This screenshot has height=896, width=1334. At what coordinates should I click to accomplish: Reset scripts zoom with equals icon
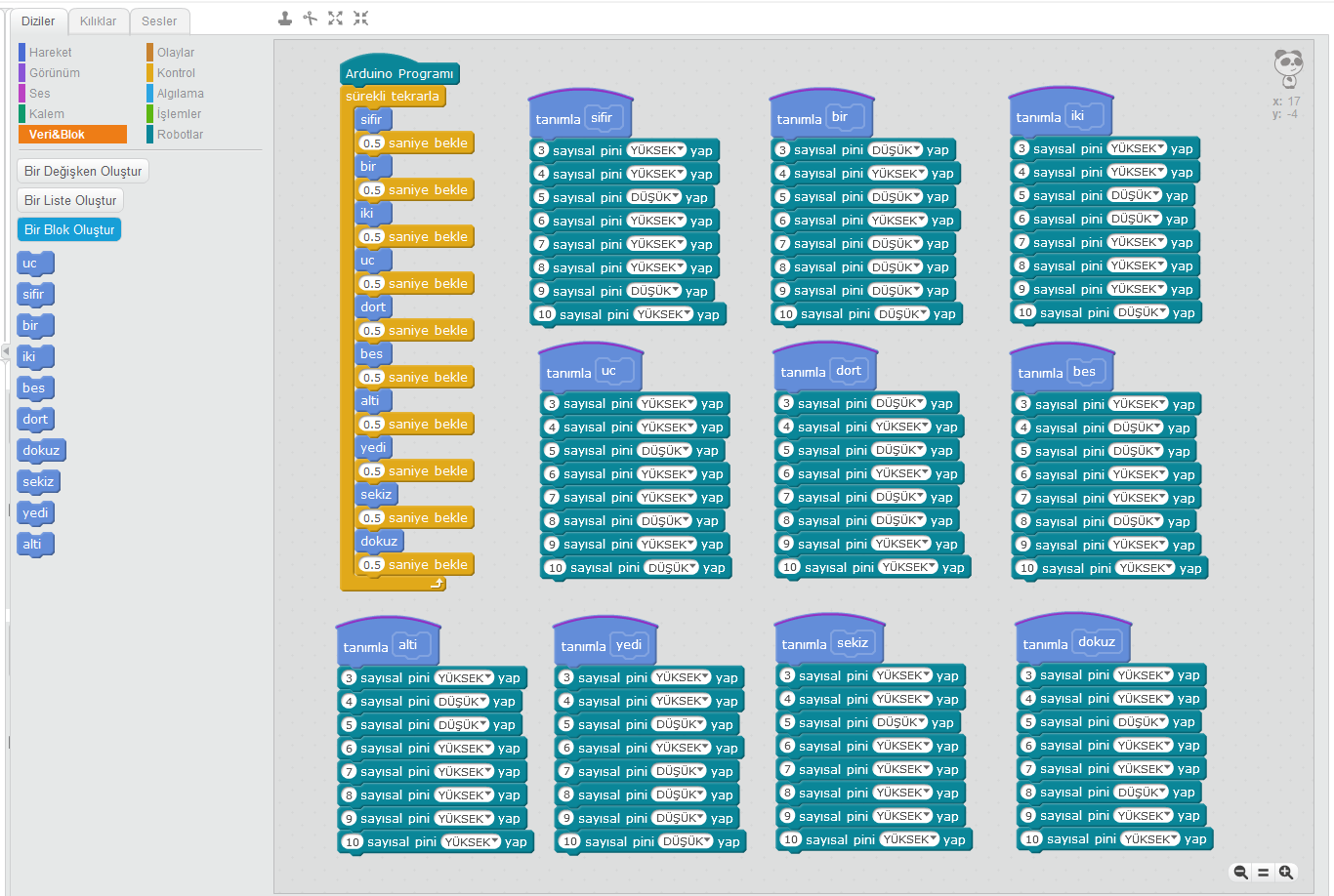1263,873
